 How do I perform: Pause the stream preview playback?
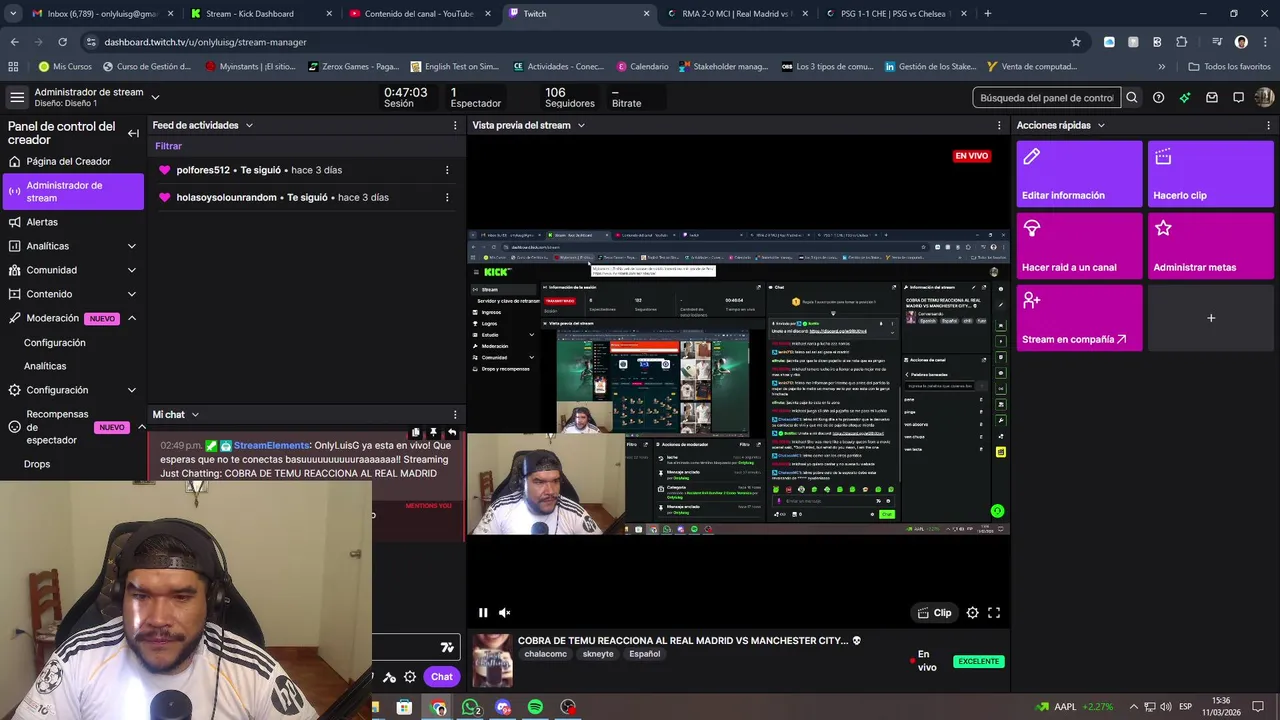tap(483, 613)
